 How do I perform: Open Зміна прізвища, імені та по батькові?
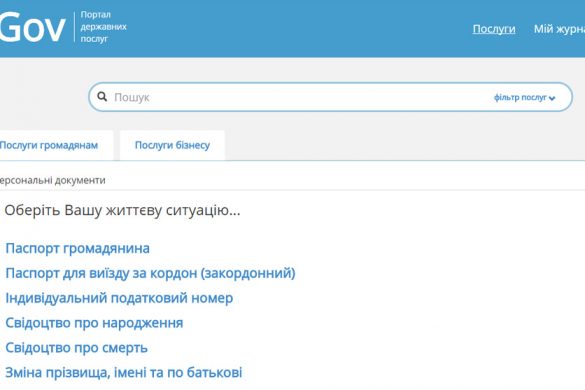click(x=123, y=372)
